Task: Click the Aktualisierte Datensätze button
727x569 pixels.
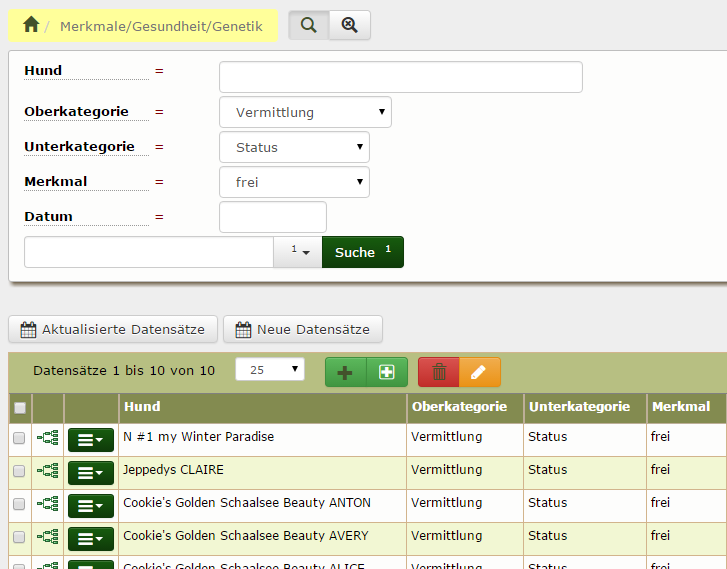Action: [x=112, y=329]
